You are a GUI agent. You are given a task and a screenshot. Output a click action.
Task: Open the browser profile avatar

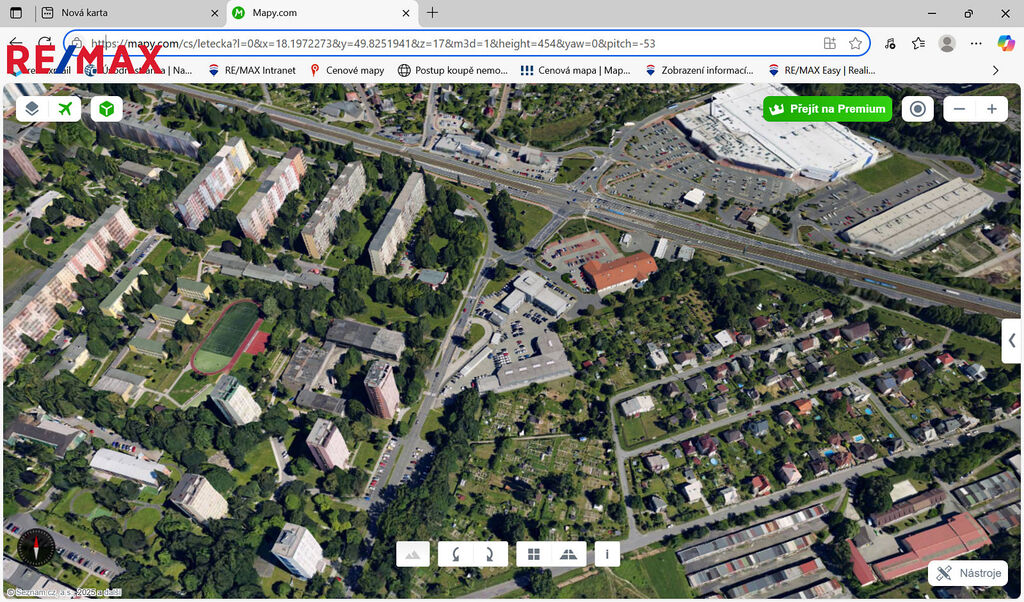(x=947, y=44)
